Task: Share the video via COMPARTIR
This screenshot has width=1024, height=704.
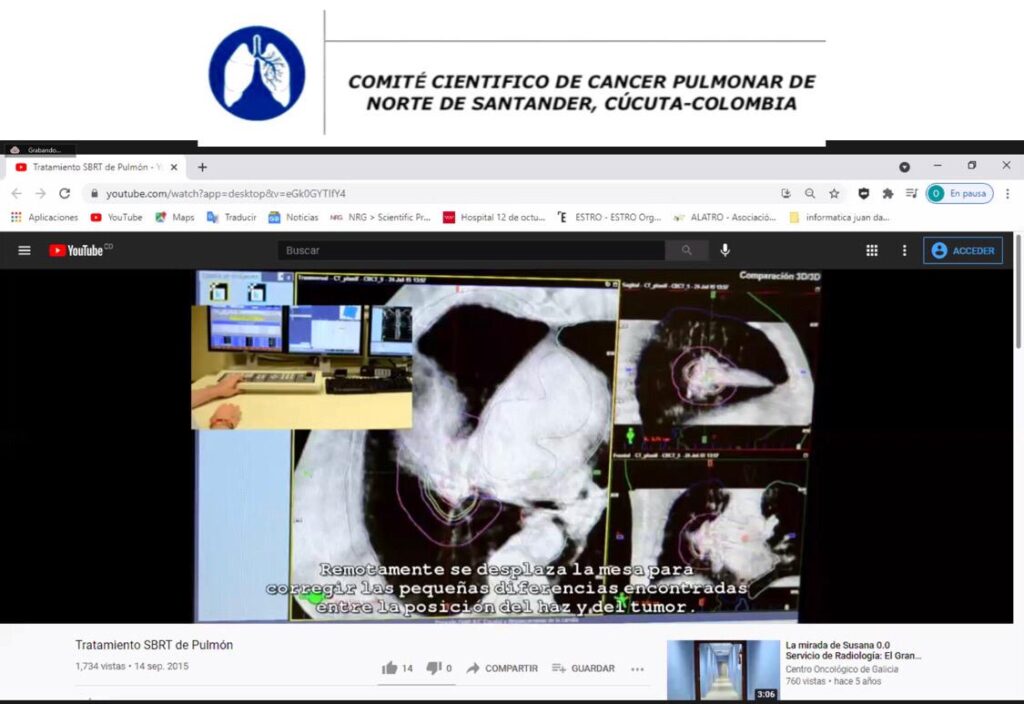Action: click(502, 668)
